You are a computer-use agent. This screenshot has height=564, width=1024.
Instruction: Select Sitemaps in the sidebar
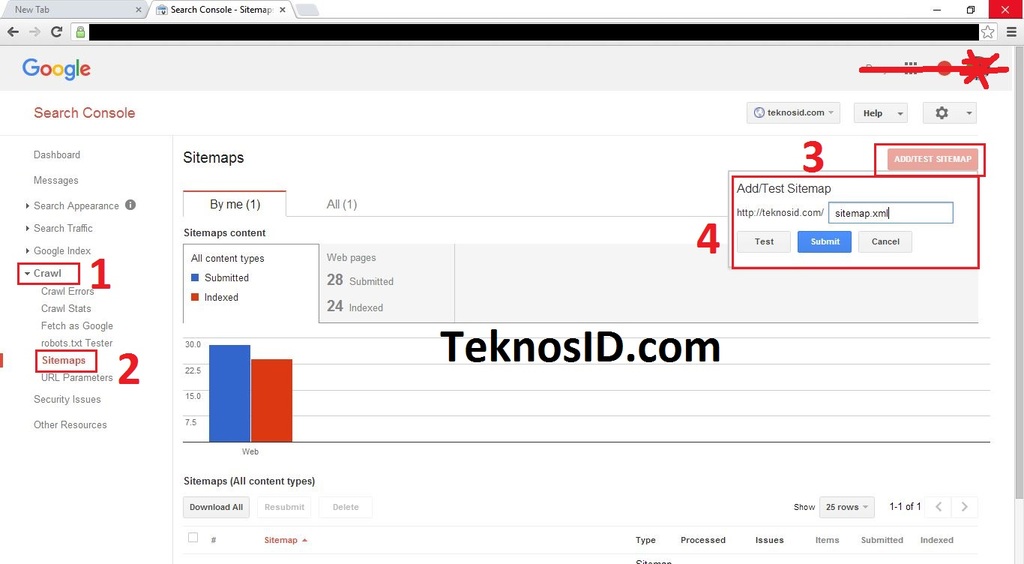[63, 360]
